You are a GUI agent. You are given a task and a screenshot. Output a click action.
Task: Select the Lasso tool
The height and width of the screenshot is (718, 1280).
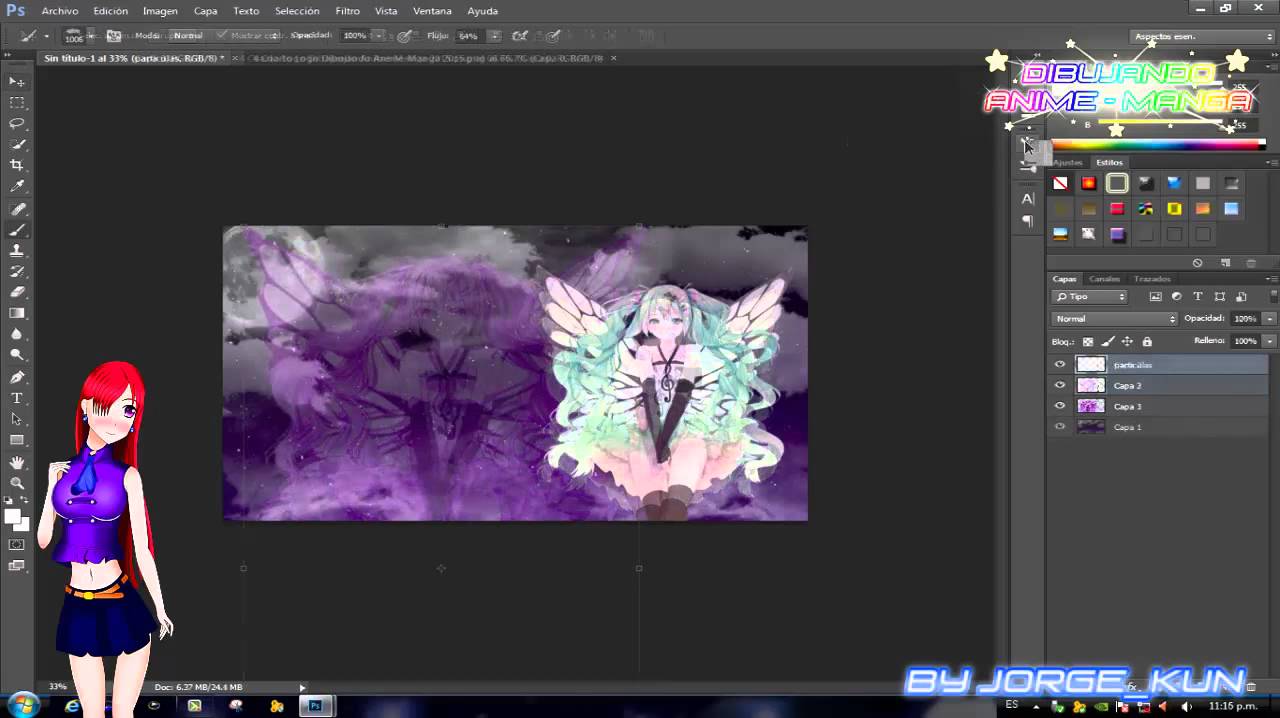pyautogui.click(x=17, y=123)
